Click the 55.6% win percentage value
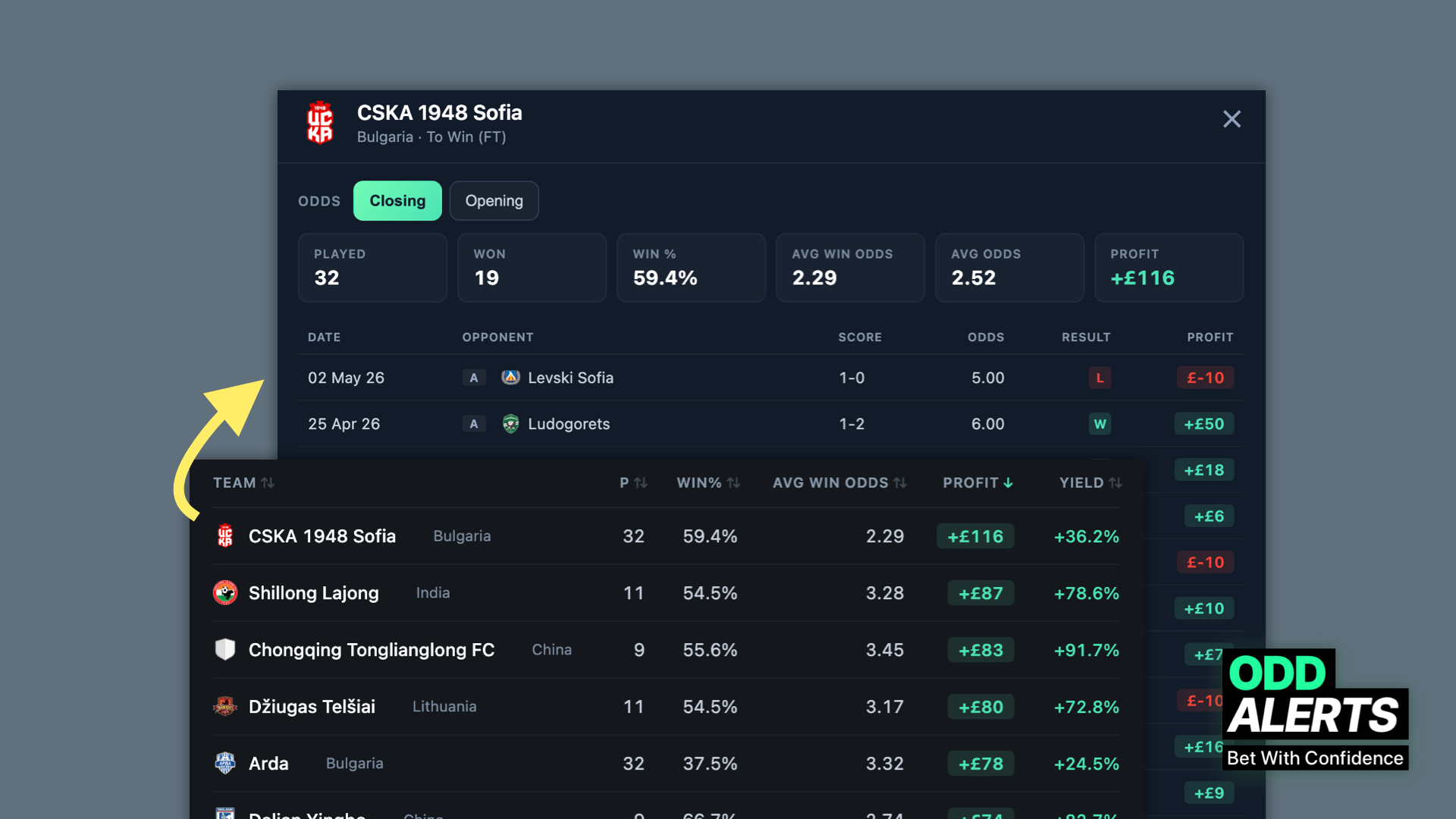The image size is (1456, 819). point(710,650)
